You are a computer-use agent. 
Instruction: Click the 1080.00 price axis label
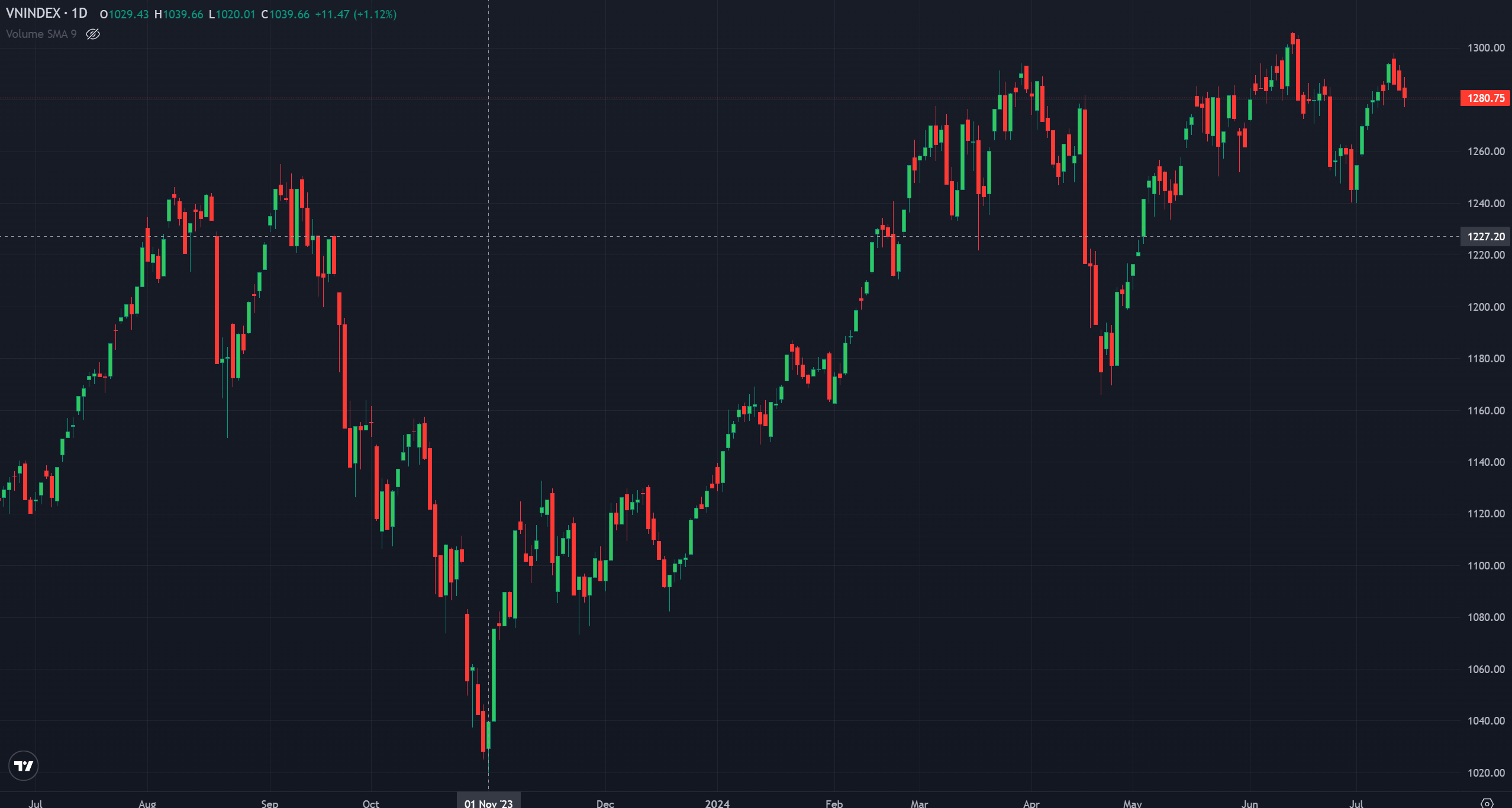click(x=1486, y=617)
